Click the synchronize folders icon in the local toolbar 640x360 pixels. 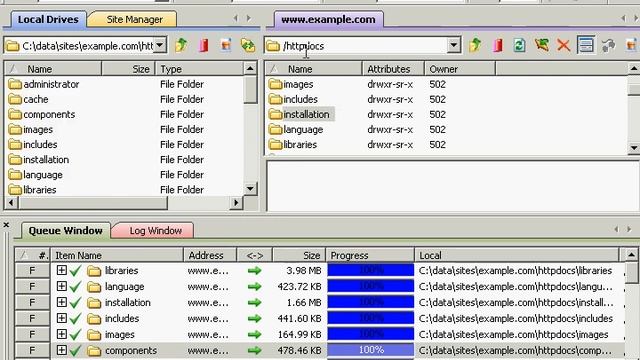248,45
